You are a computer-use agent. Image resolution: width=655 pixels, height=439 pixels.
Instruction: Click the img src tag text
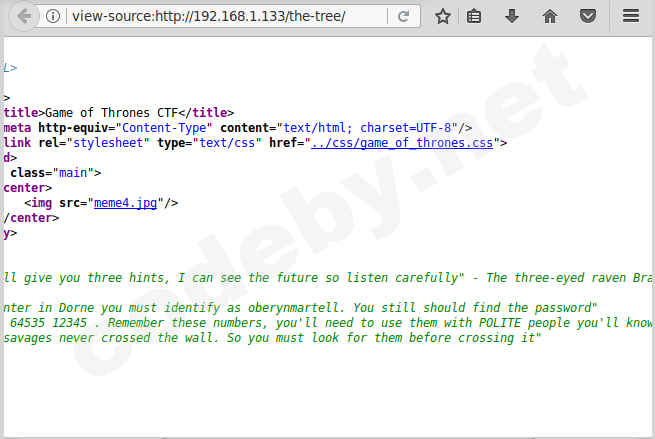pos(101,203)
